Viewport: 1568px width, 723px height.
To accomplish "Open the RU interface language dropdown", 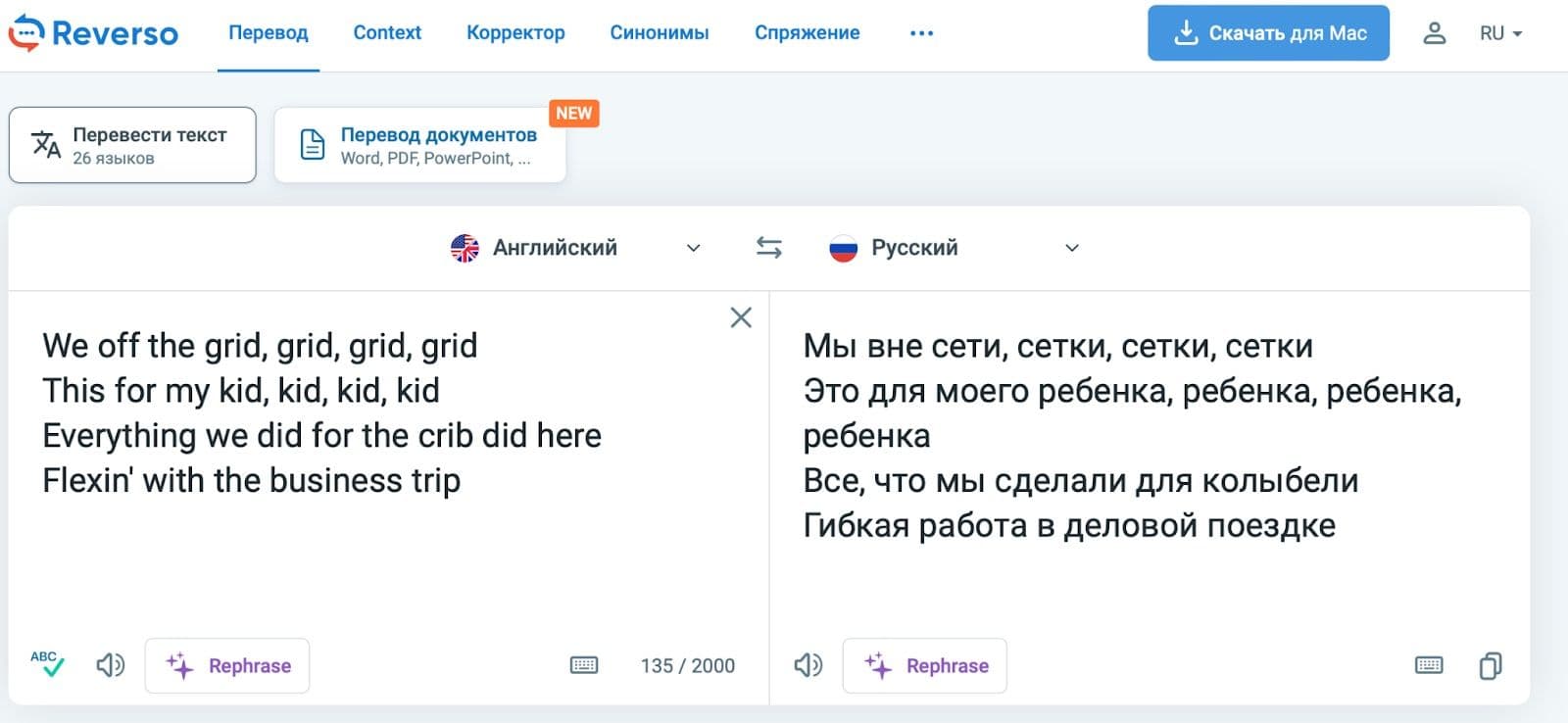I will tap(1500, 33).
